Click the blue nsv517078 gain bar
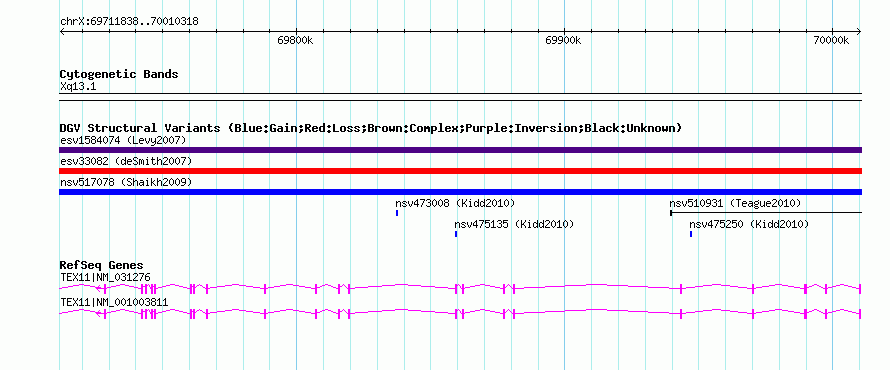This screenshot has height=370, width=890. click(x=460, y=192)
